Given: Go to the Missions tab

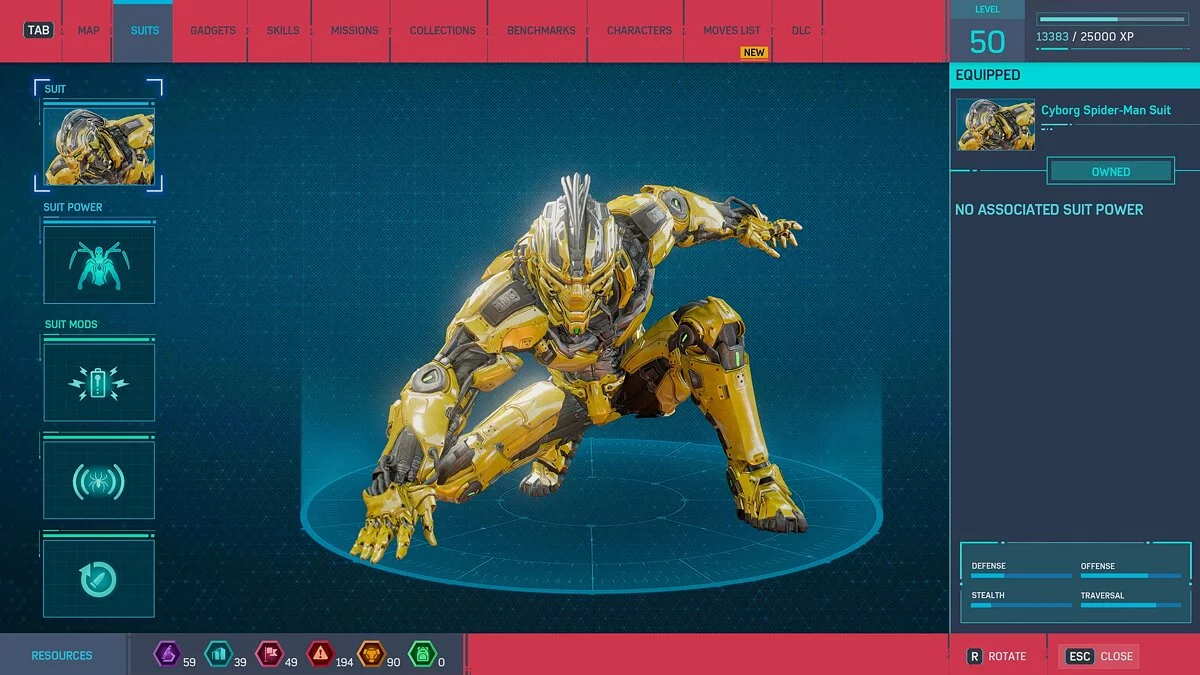Looking at the screenshot, I should tap(354, 31).
